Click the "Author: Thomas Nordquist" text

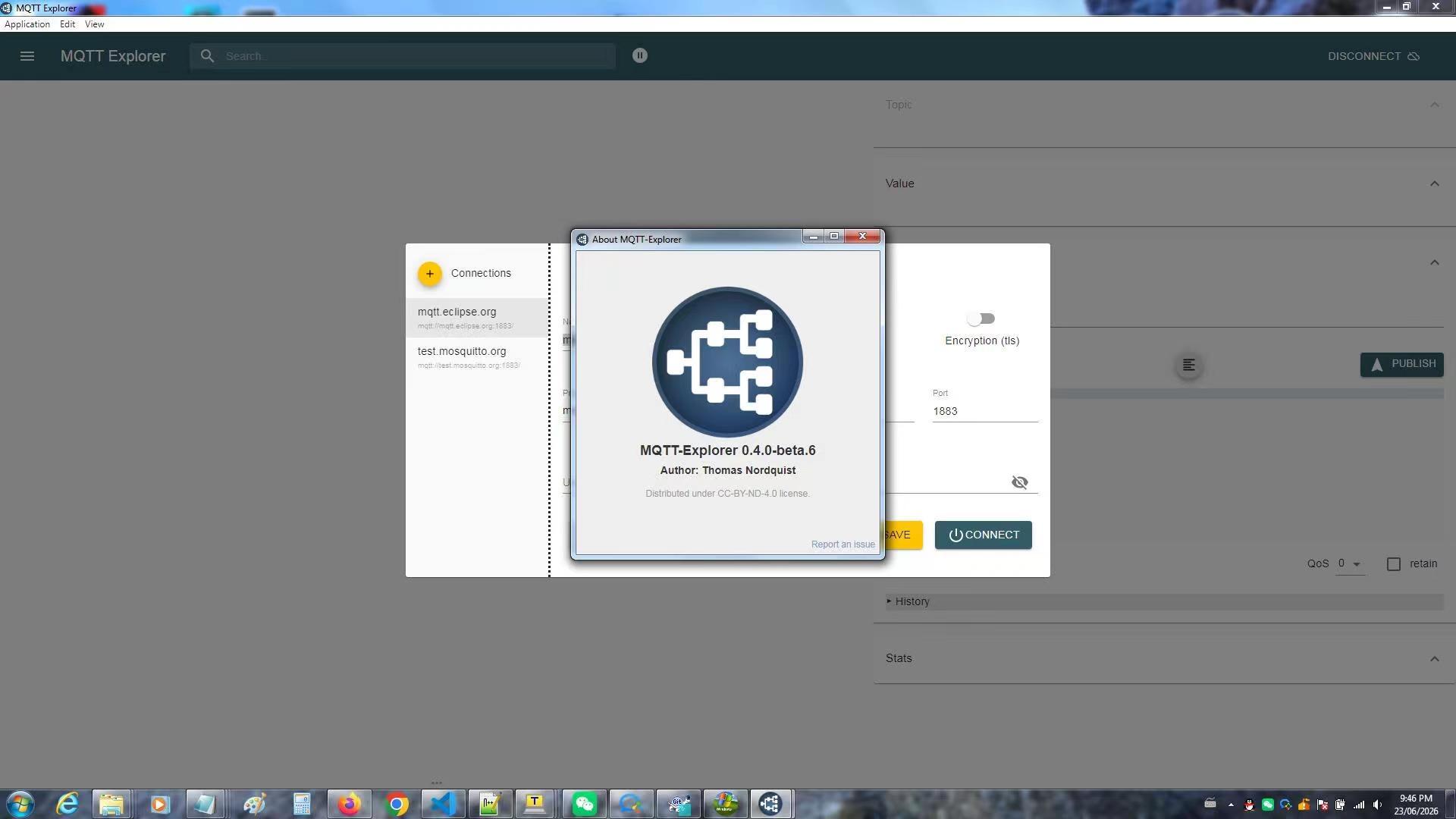(727, 471)
